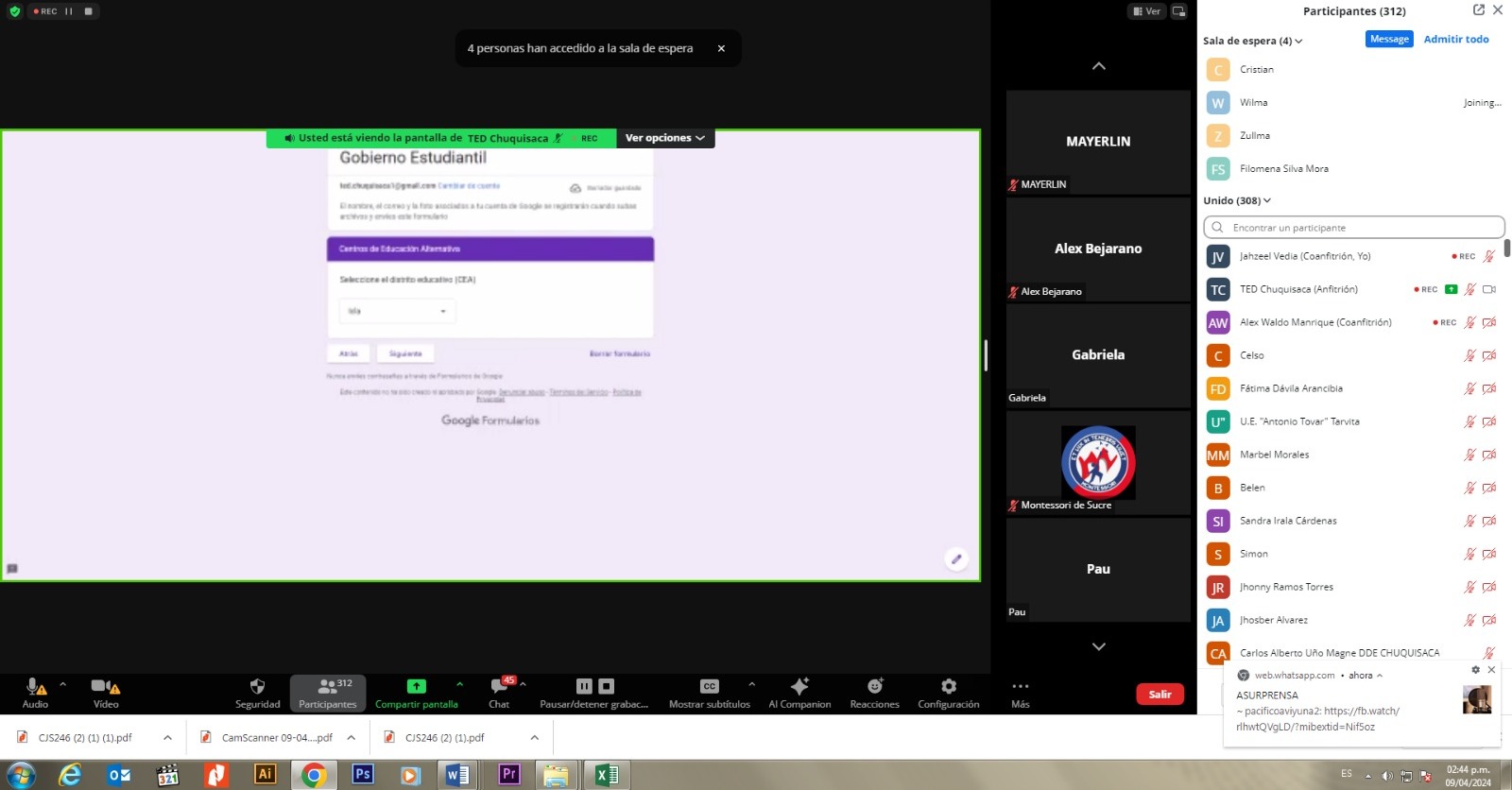
Task: Toggle Marbel Morales' video icon
Action: [x=1489, y=455]
